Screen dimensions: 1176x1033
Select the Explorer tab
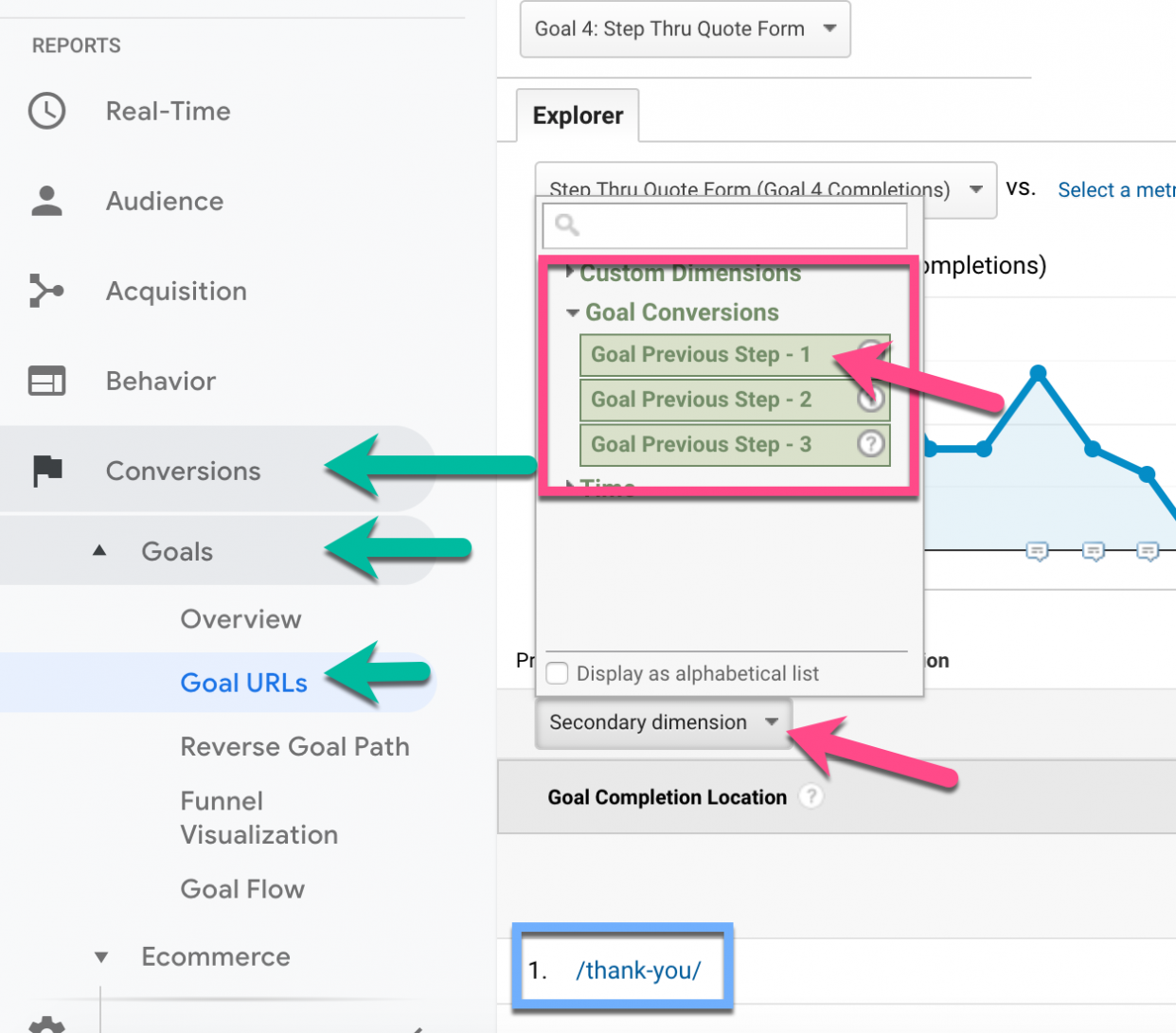(x=578, y=116)
